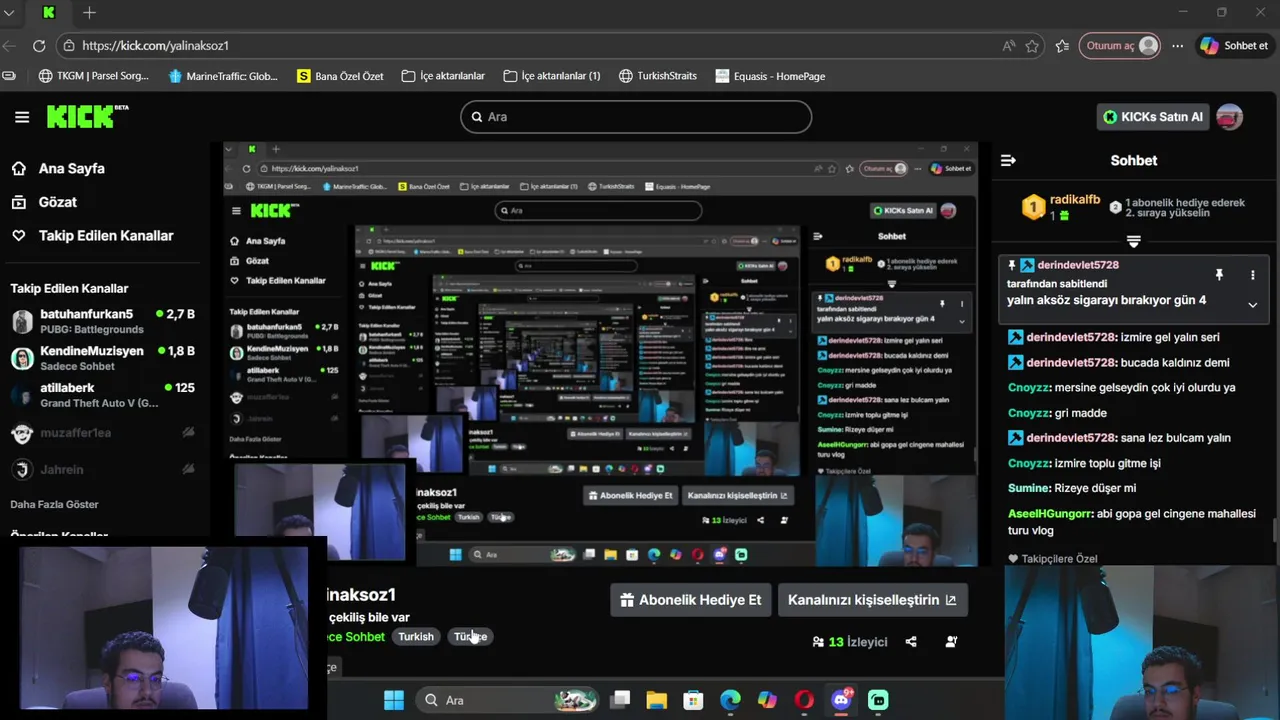Screen dimensions: 1280x720
Task: Open atillaberk channel in the sidebar
Action: 103,395
